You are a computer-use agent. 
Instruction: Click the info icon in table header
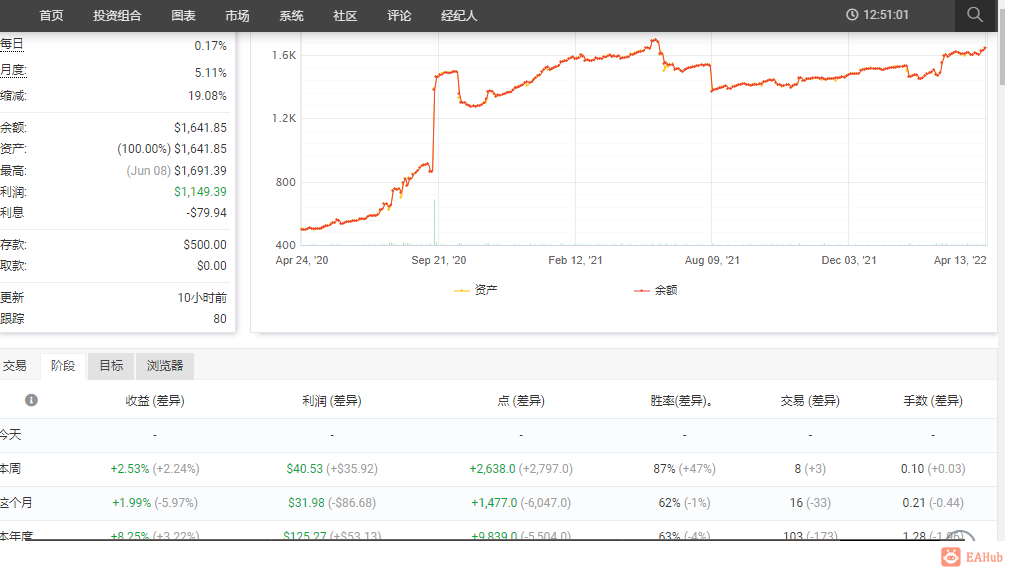coord(31,400)
